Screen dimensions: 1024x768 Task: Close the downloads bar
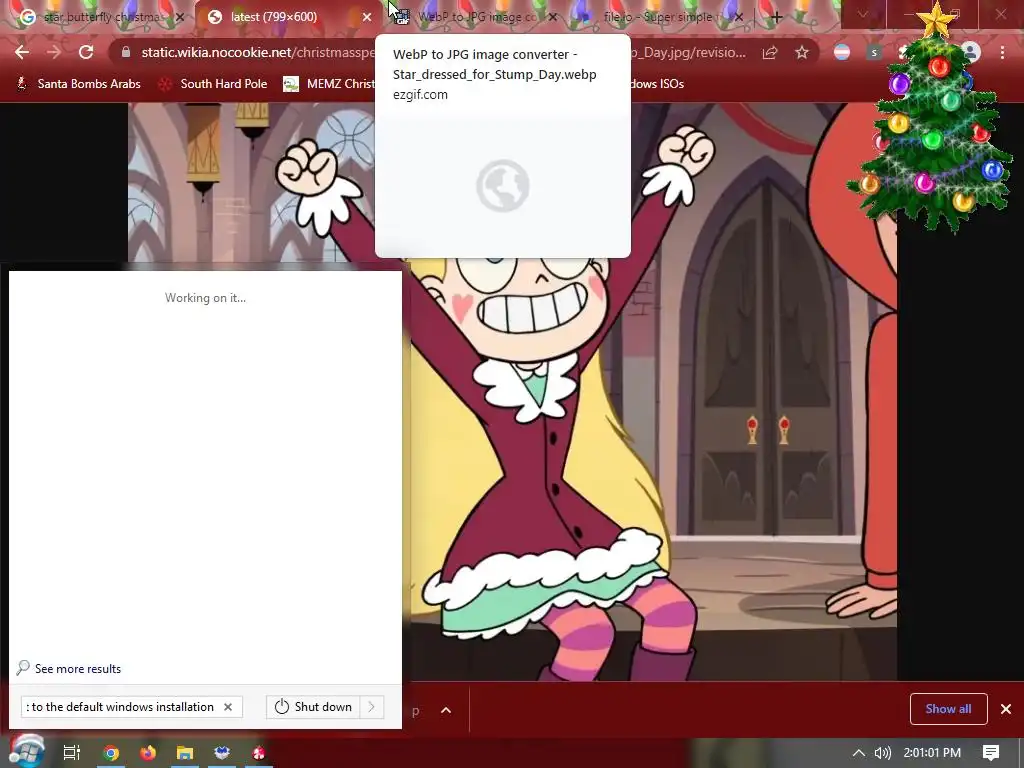tap(1006, 709)
